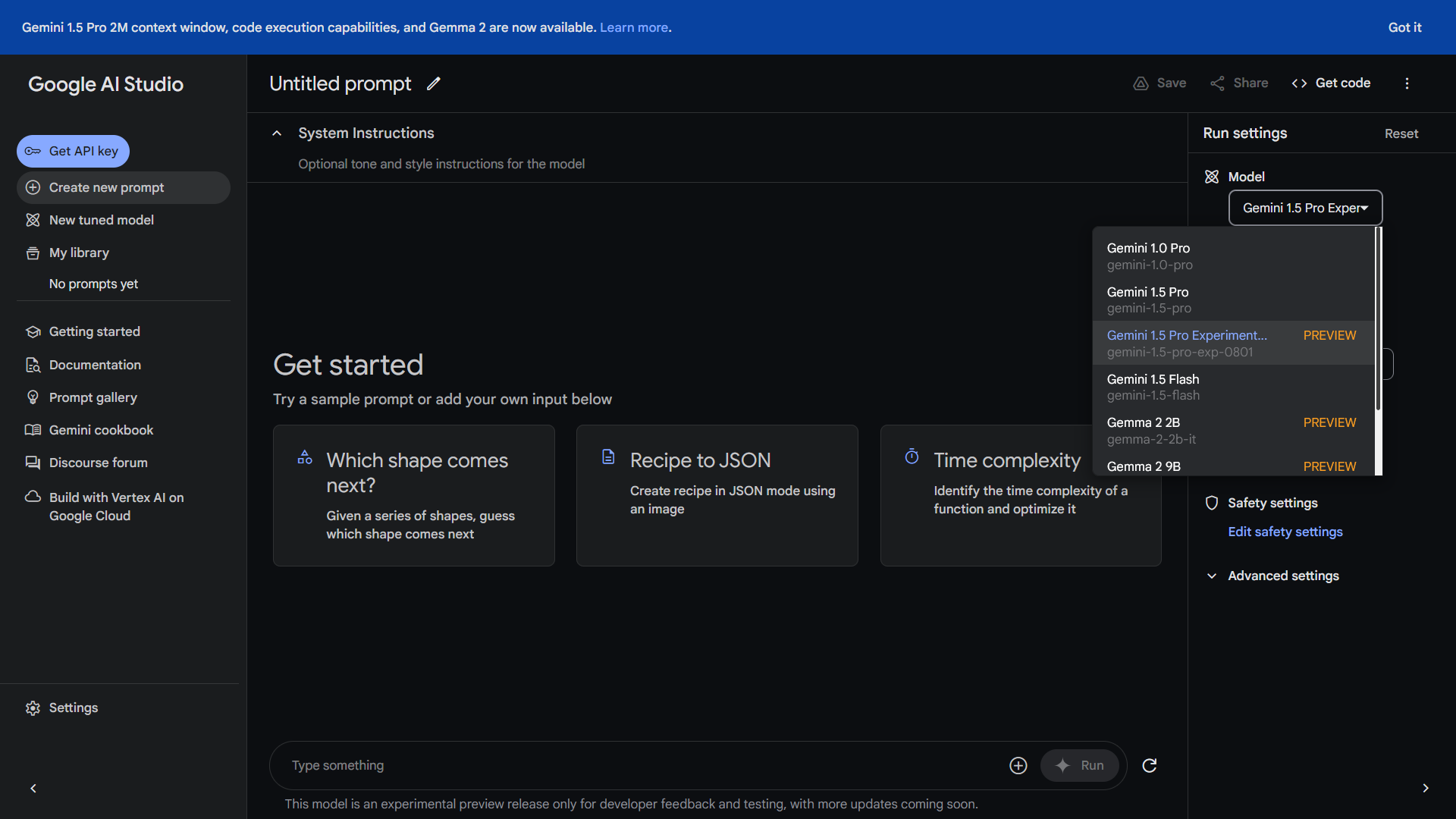Click Edit safety settings link
Screen dimensions: 1456x819
[x=1285, y=532]
